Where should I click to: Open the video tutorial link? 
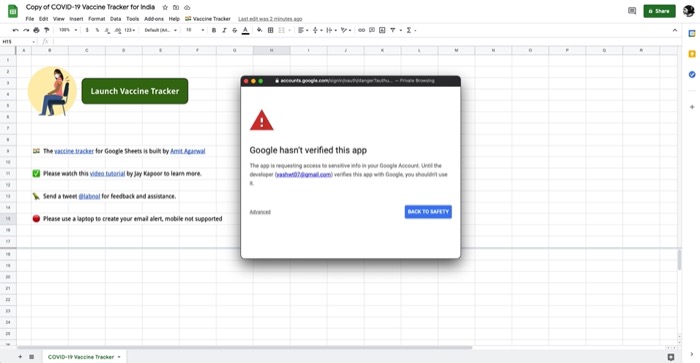point(108,173)
